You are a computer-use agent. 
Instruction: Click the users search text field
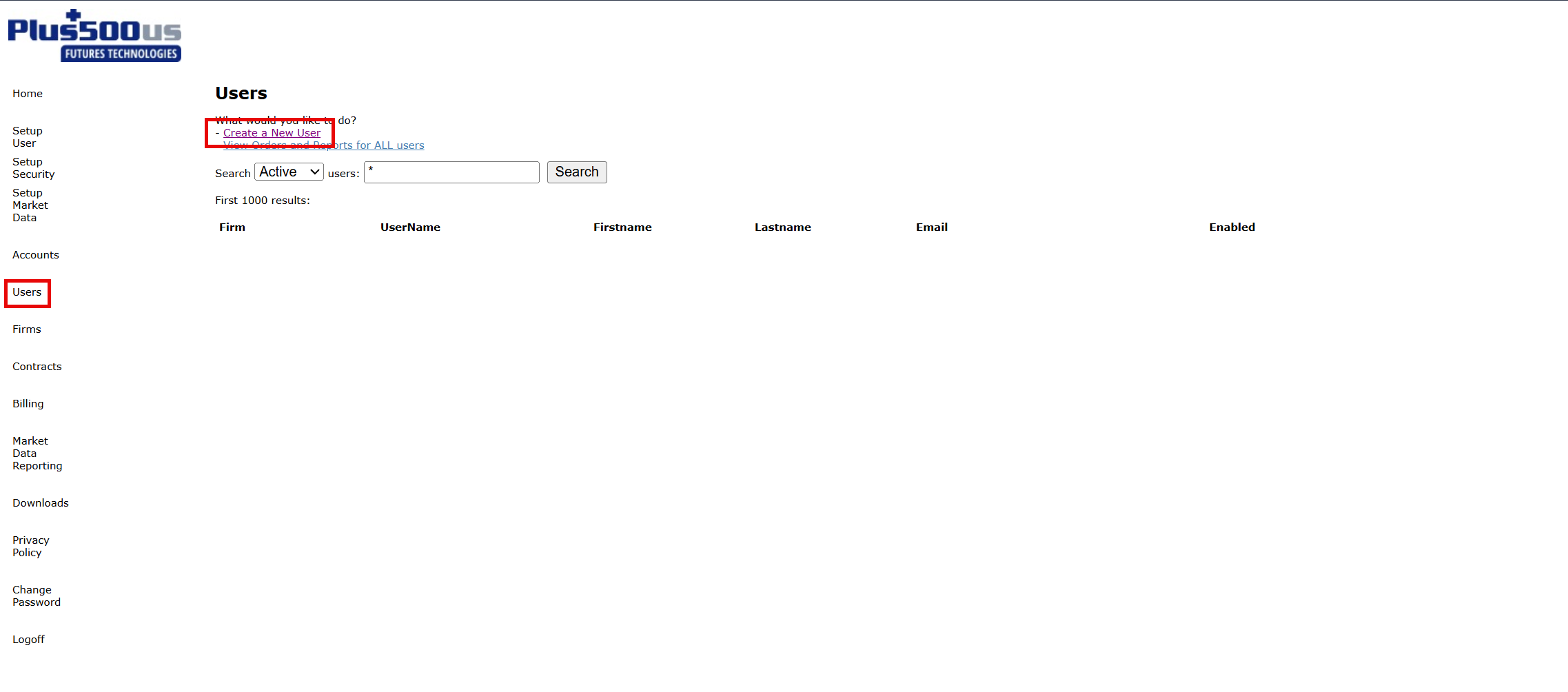point(451,172)
